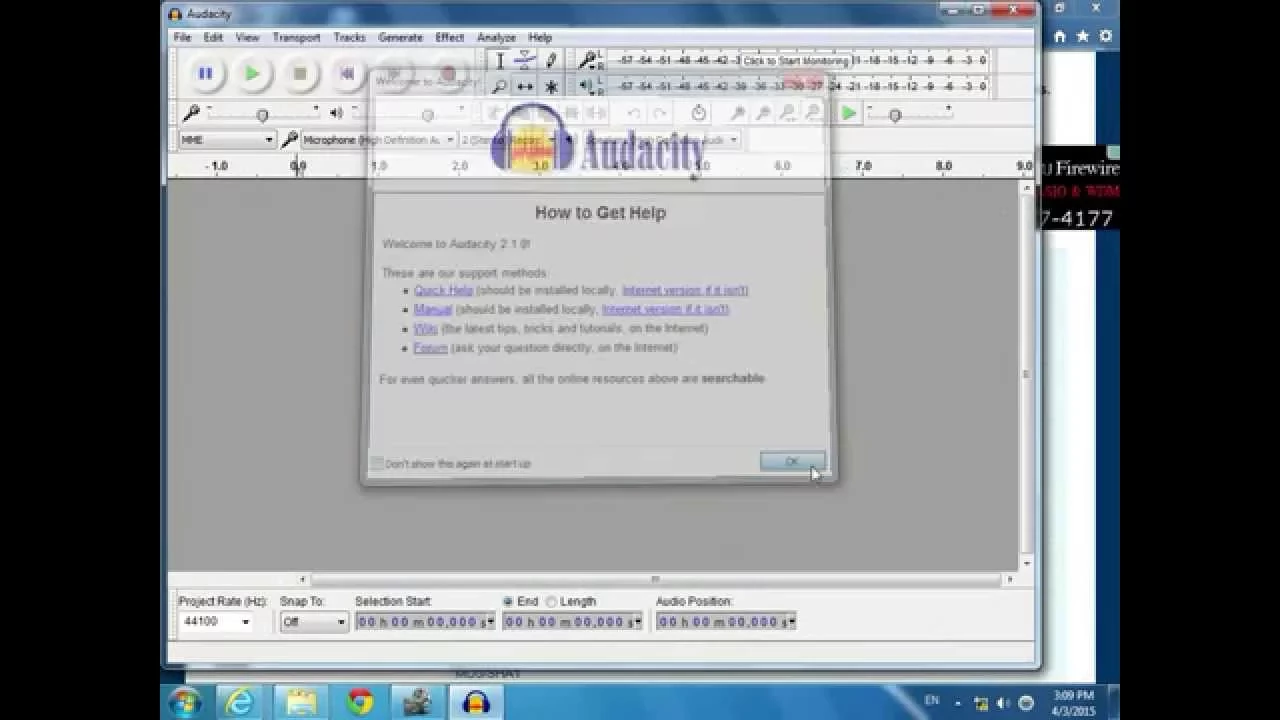Click the playback speed slider thumb
The width and height of the screenshot is (1280, 720).
click(895, 115)
